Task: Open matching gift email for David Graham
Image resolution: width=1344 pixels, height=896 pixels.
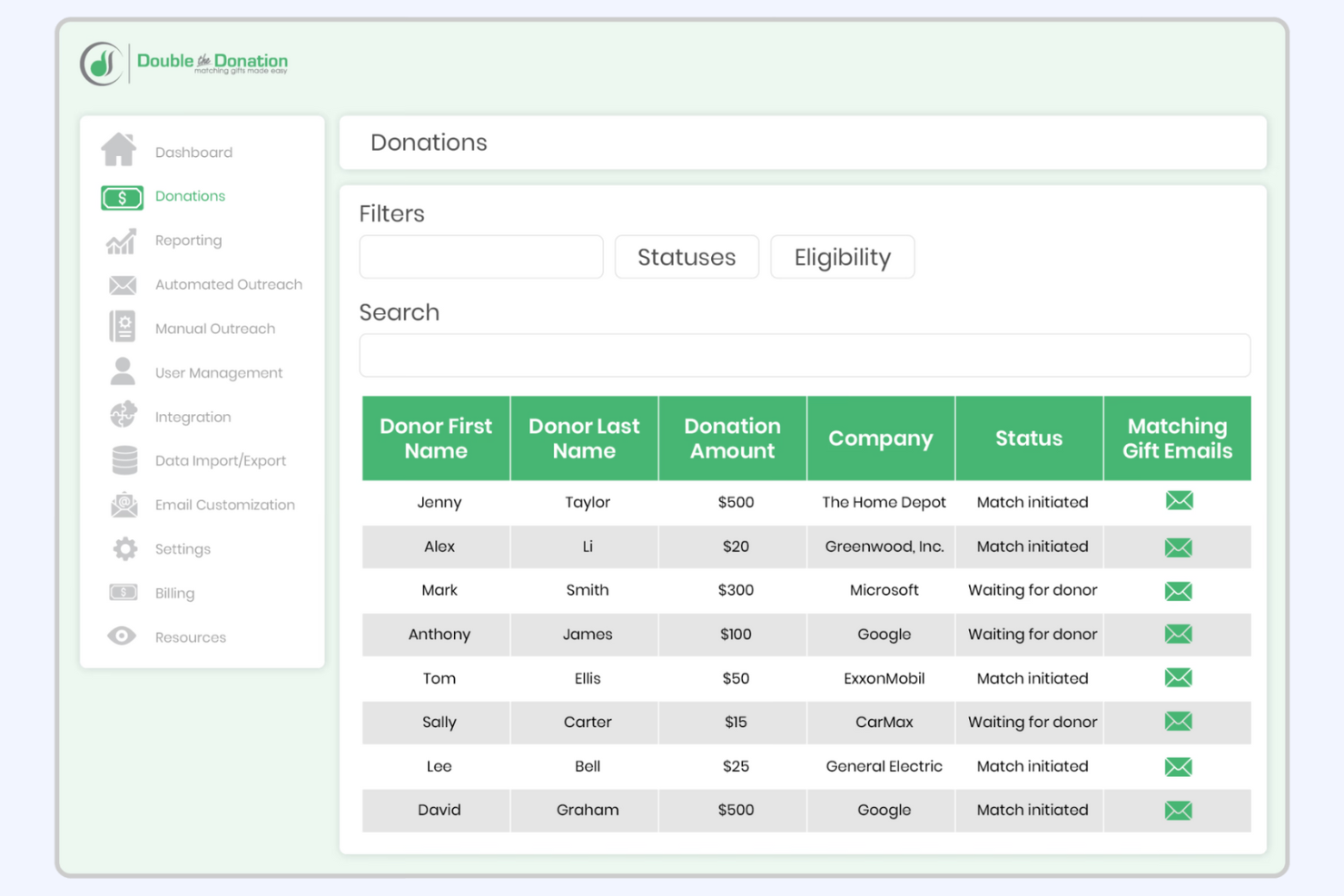Action: click(x=1179, y=811)
